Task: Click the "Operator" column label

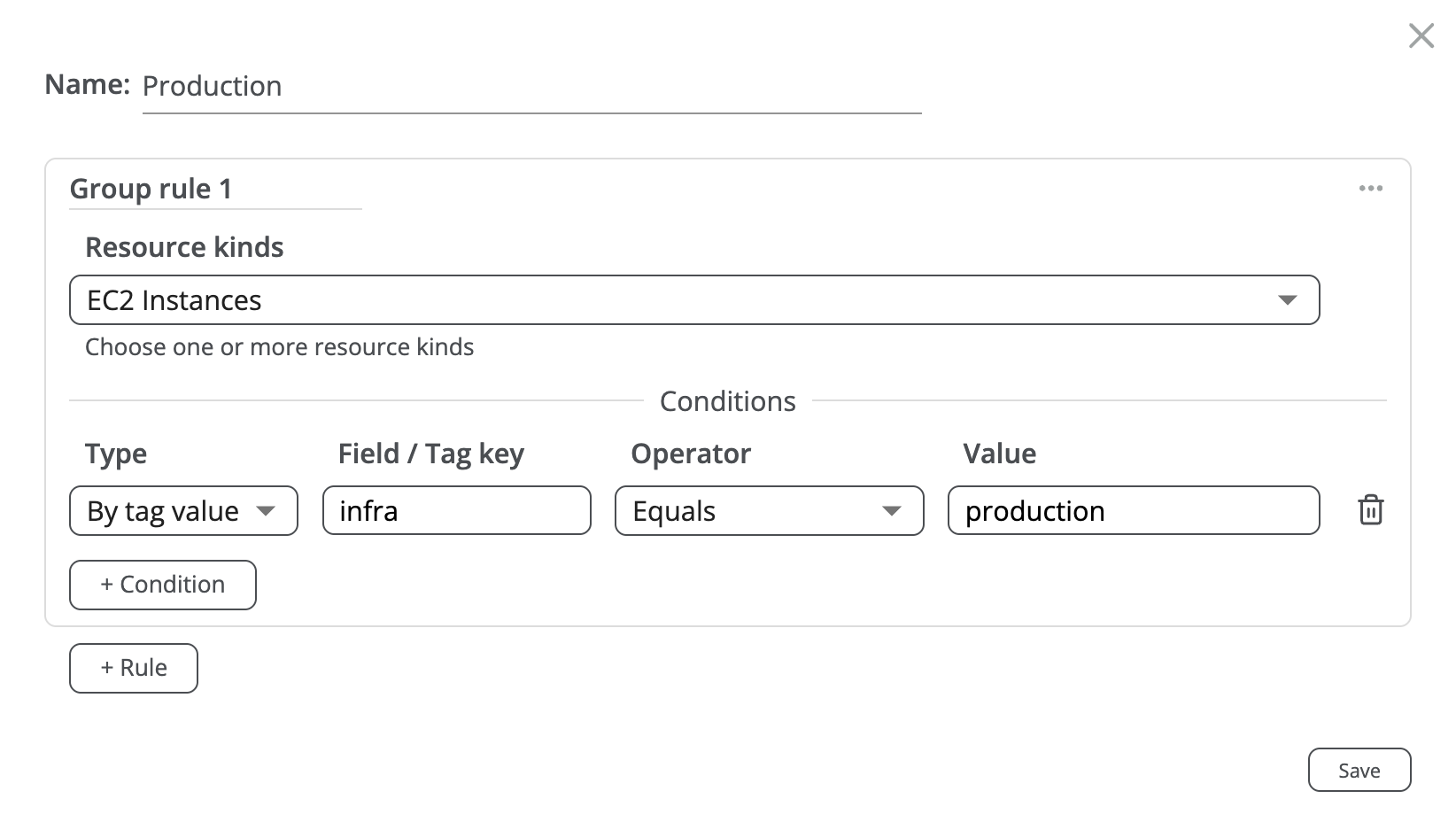Action: [x=691, y=454]
